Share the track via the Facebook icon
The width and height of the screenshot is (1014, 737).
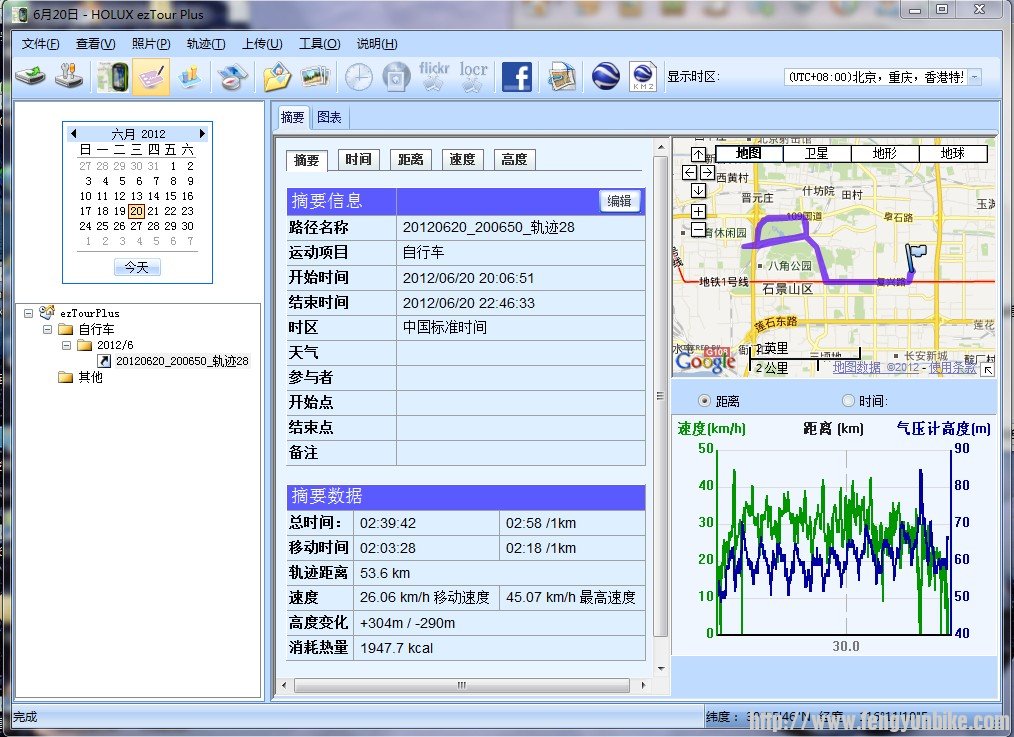[x=517, y=76]
